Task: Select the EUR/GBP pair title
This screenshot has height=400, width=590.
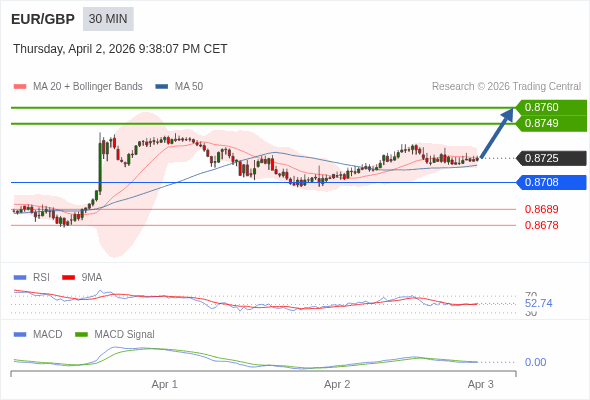Action: [x=43, y=19]
